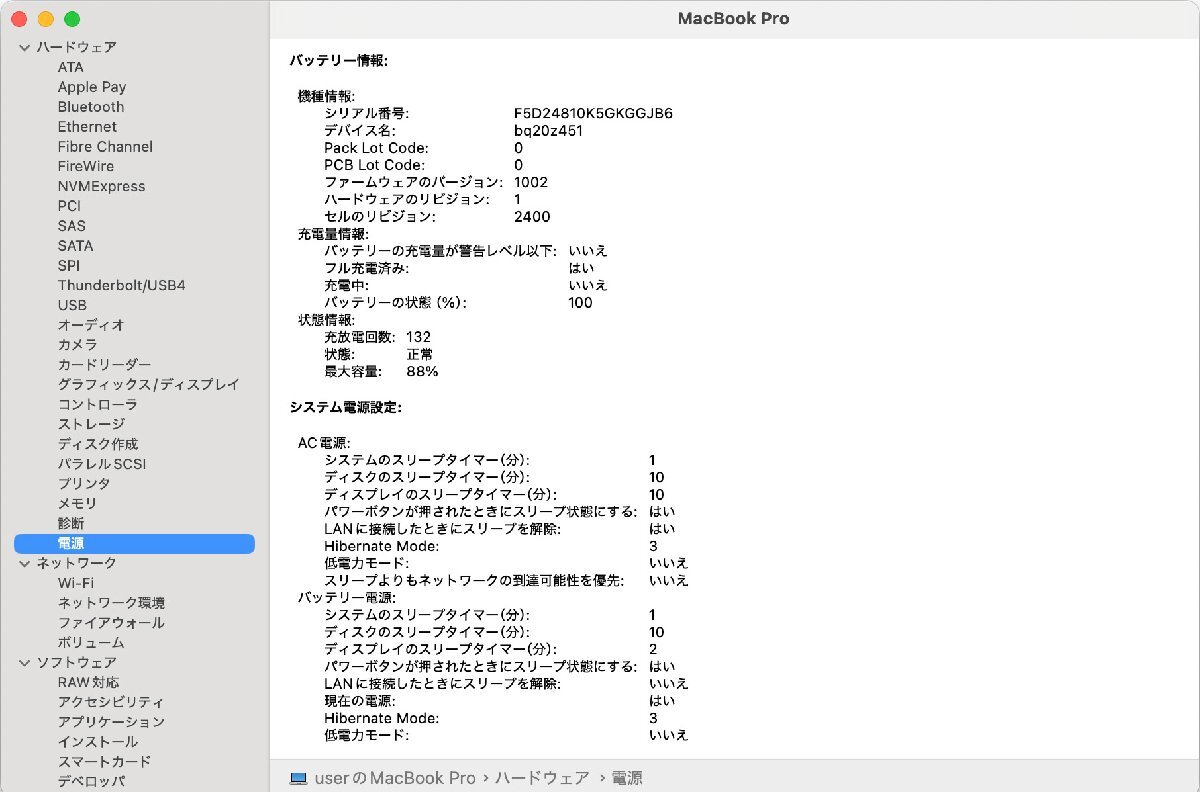Click 'userのMacBook Pro' in path bar

click(x=395, y=778)
